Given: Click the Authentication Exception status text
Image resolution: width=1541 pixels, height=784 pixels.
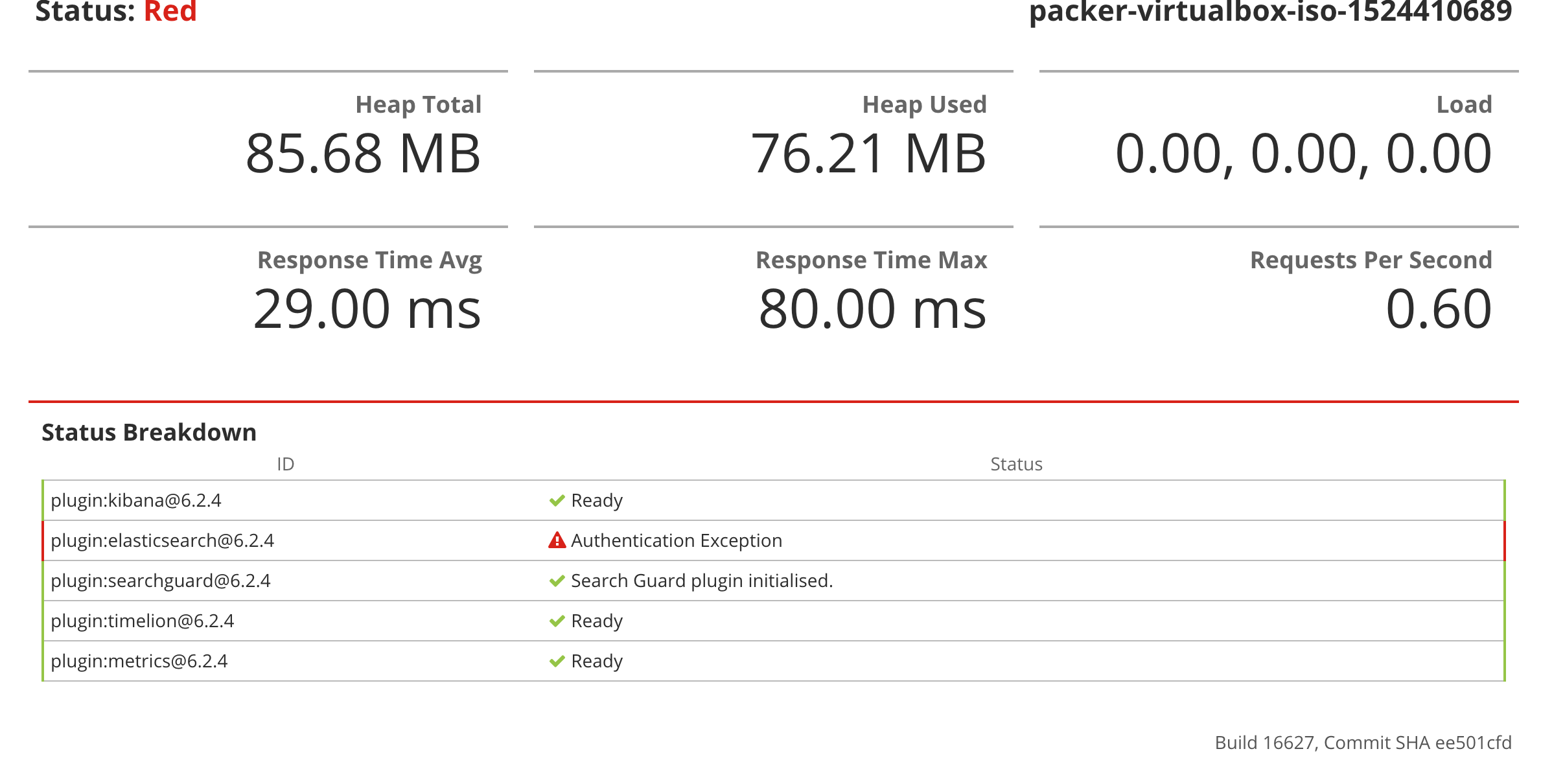Looking at the screenshot, I should point(677,541).
